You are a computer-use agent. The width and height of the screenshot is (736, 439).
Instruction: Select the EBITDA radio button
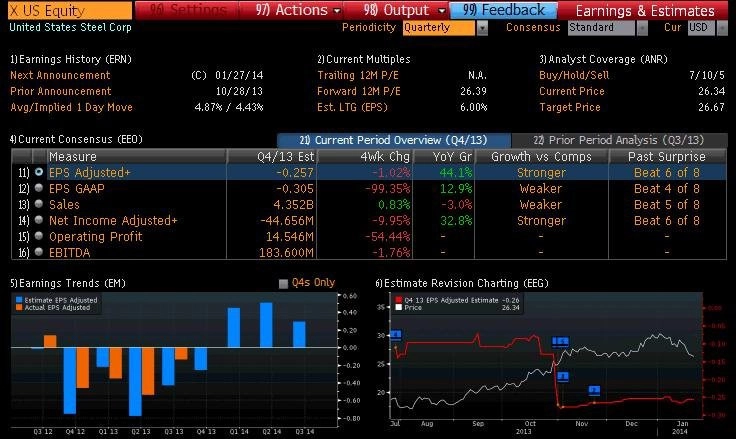(39, 252)
